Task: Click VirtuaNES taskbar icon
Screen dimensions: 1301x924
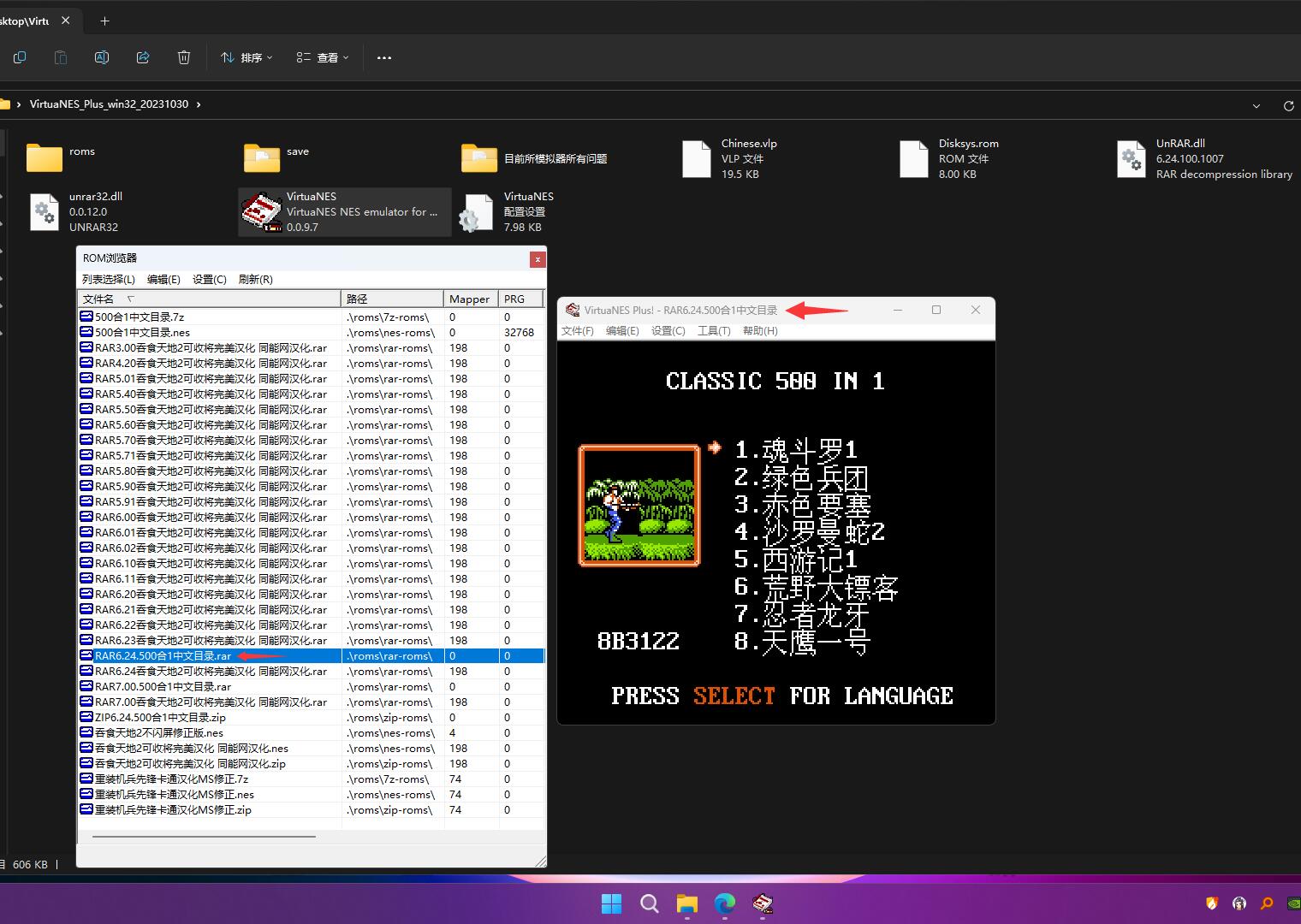Action: 763,903
